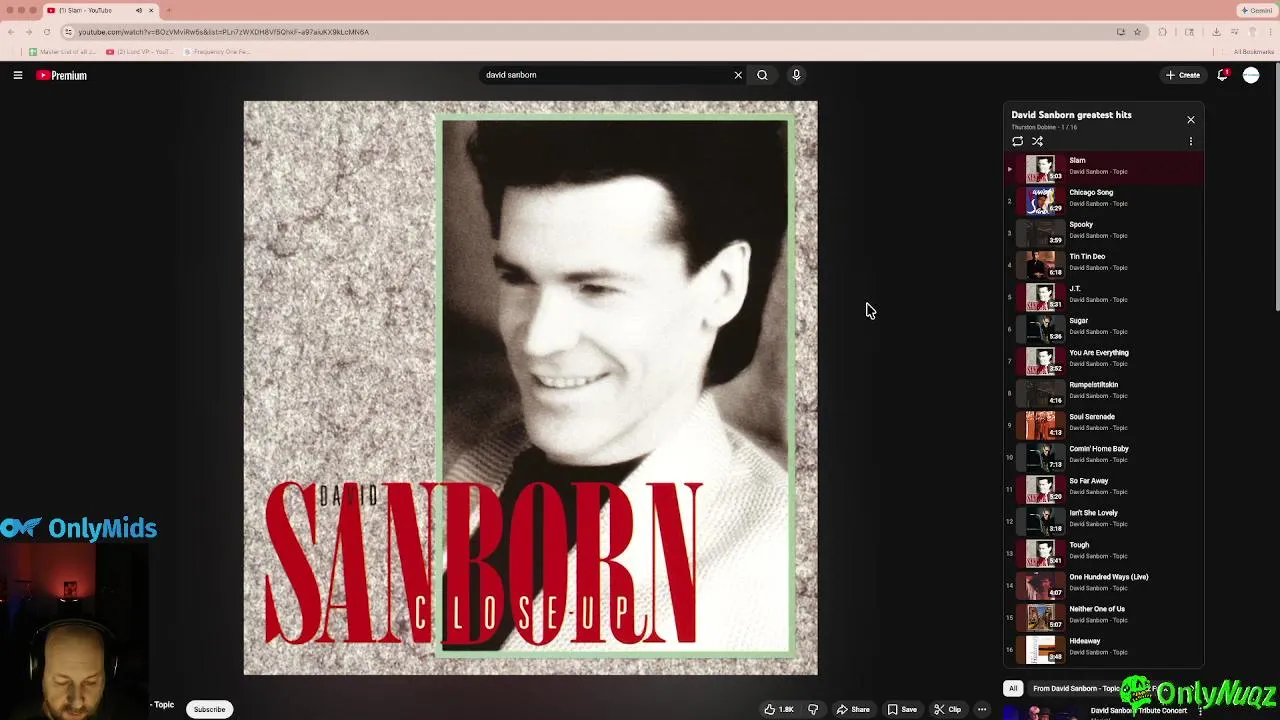Clear the search text with X
This screenshot has width=1280, height=720.
tap(738, 75)
